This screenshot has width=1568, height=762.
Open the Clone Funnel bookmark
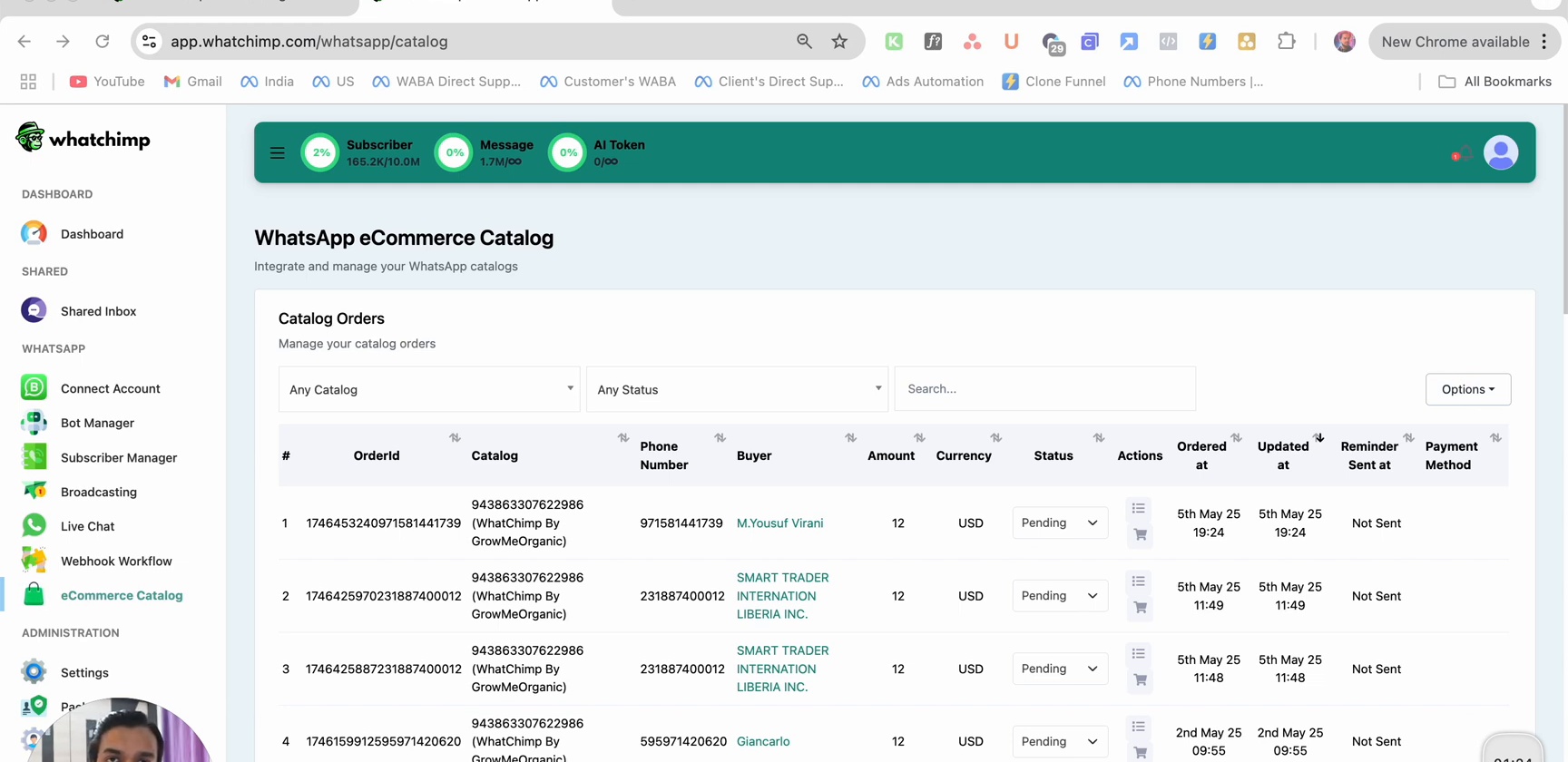coord(1053,82)
